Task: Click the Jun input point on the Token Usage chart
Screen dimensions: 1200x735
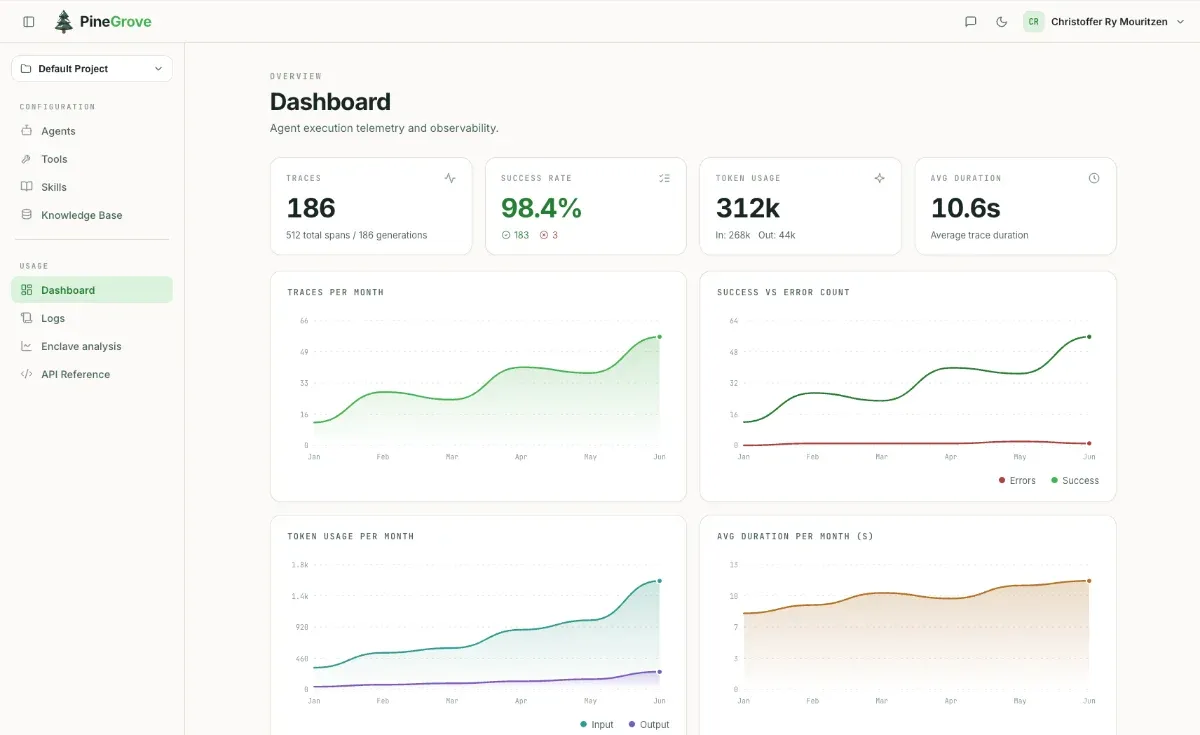Action: pos(659,581)
